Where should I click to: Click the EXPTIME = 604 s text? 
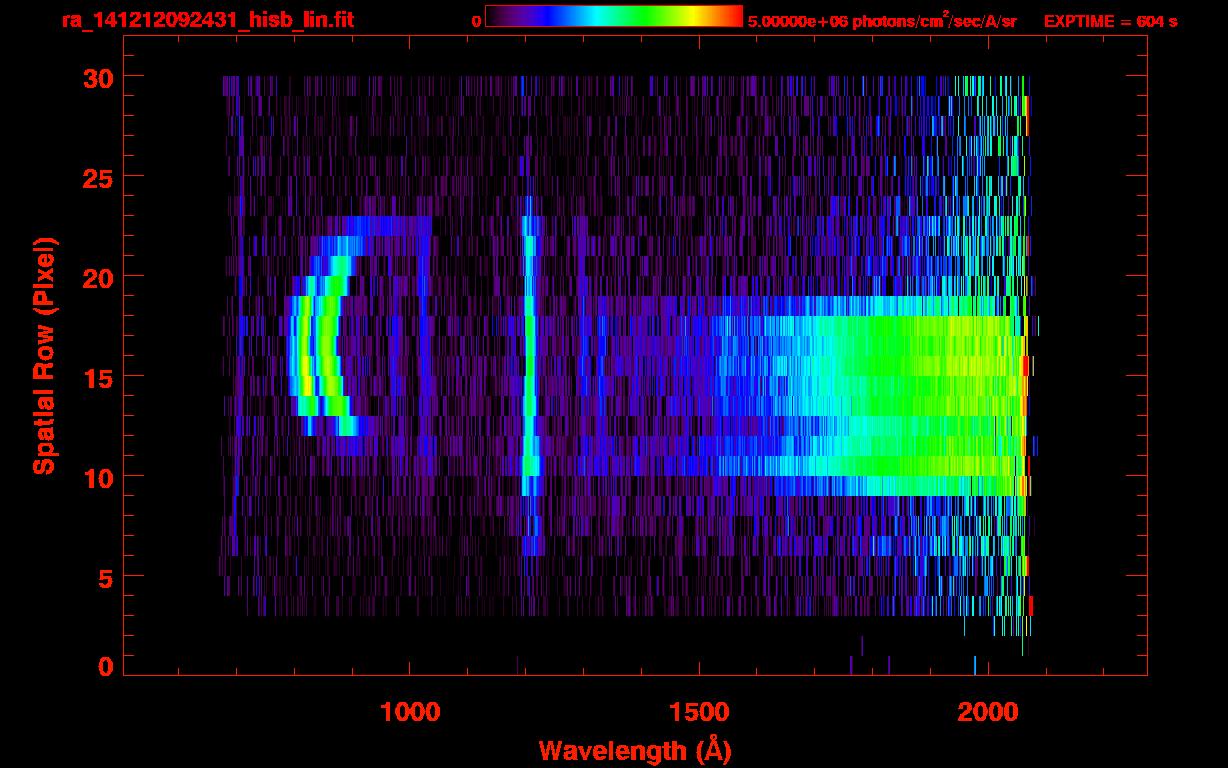click(1110, 21)
